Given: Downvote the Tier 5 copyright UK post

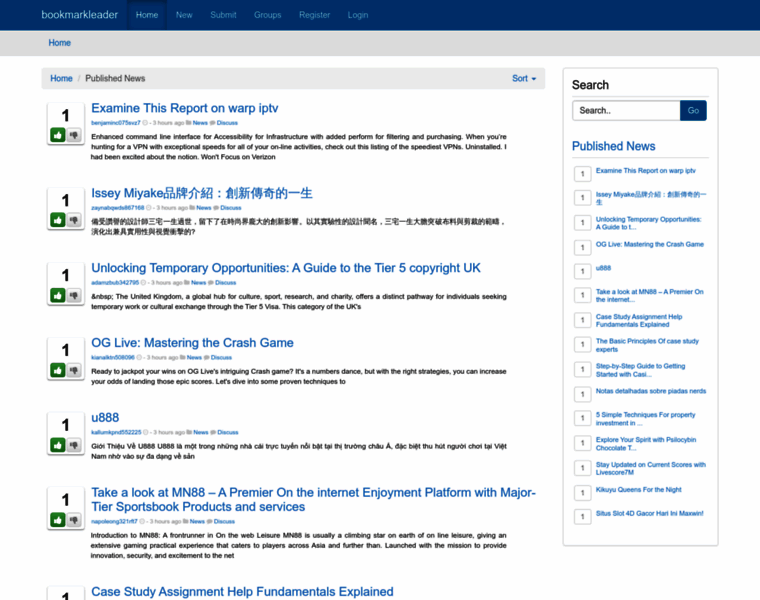Looking at the screenshot, I should (74, 295).
